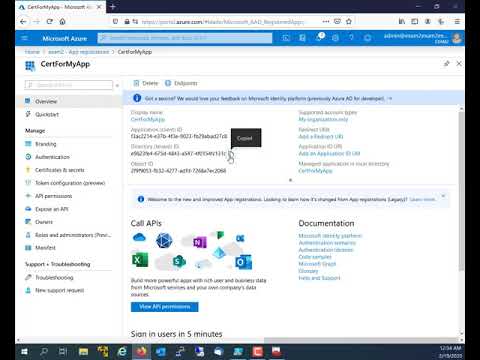
Task: Click the horizontal scrollbar at the bottom
Action: click(362, 340)
